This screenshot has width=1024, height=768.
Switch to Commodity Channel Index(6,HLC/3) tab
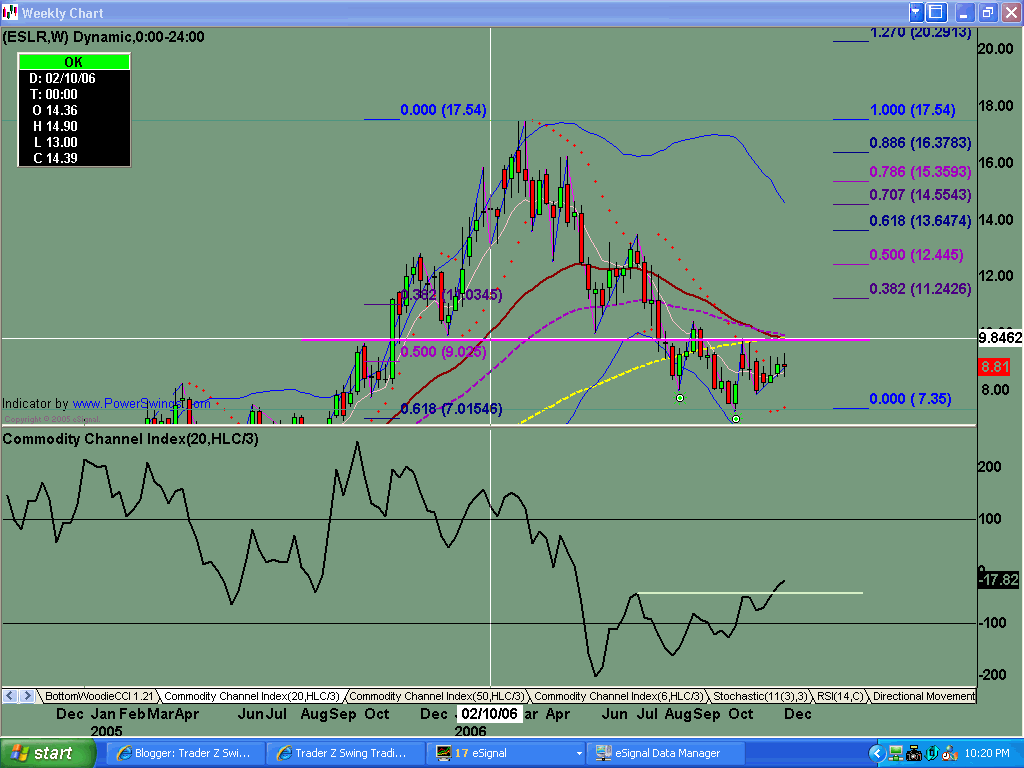tap(618, 696)
